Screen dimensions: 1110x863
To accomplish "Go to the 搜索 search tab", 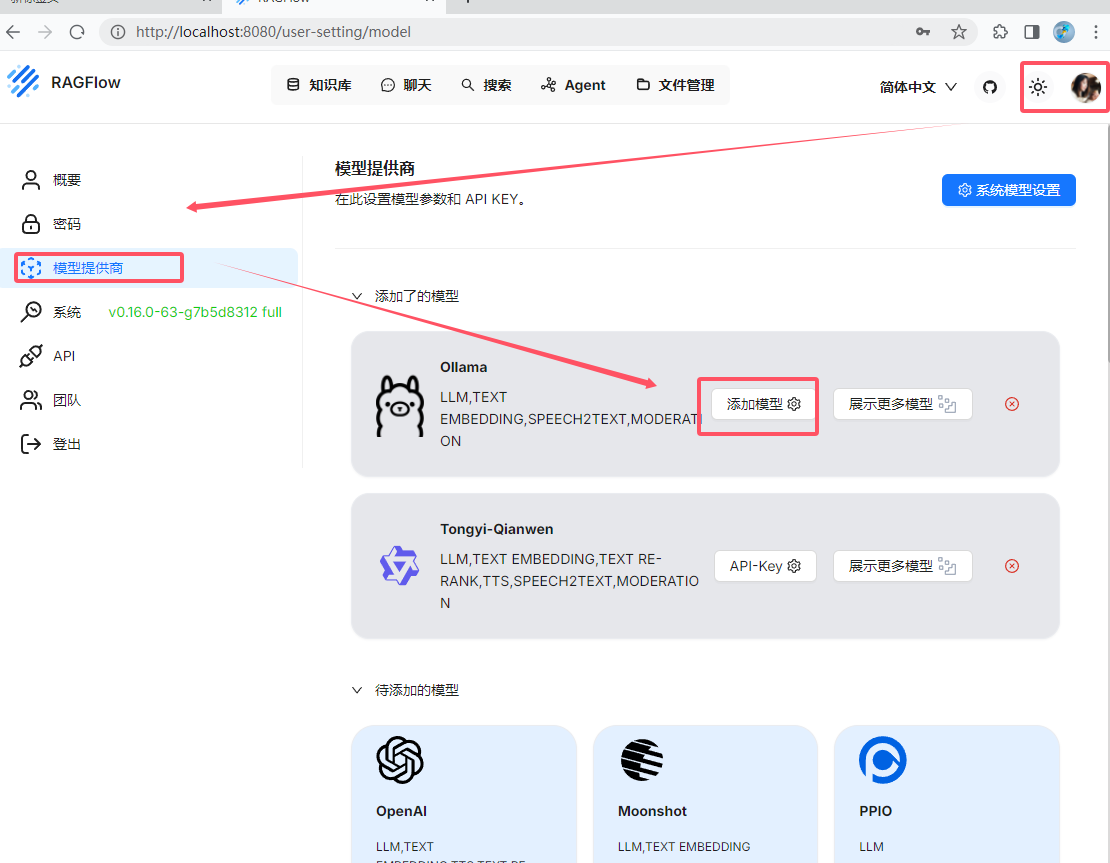I will [x=486, y=85].
